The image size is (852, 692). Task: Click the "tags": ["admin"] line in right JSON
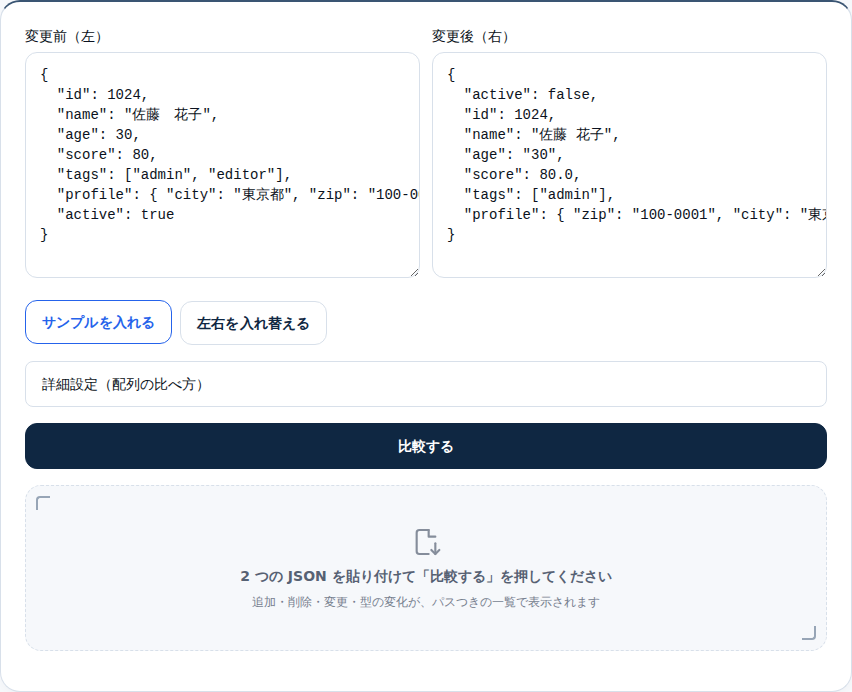coord(539,194)
